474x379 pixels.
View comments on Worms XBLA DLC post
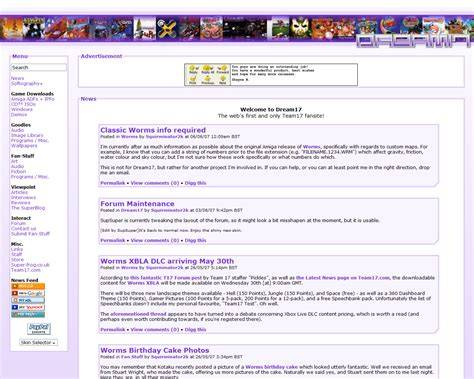click(x=155, y=330)
